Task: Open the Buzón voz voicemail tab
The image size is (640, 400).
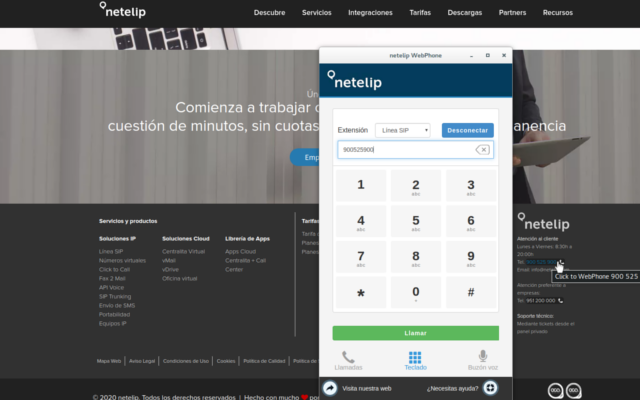Action: click(483, 361)
